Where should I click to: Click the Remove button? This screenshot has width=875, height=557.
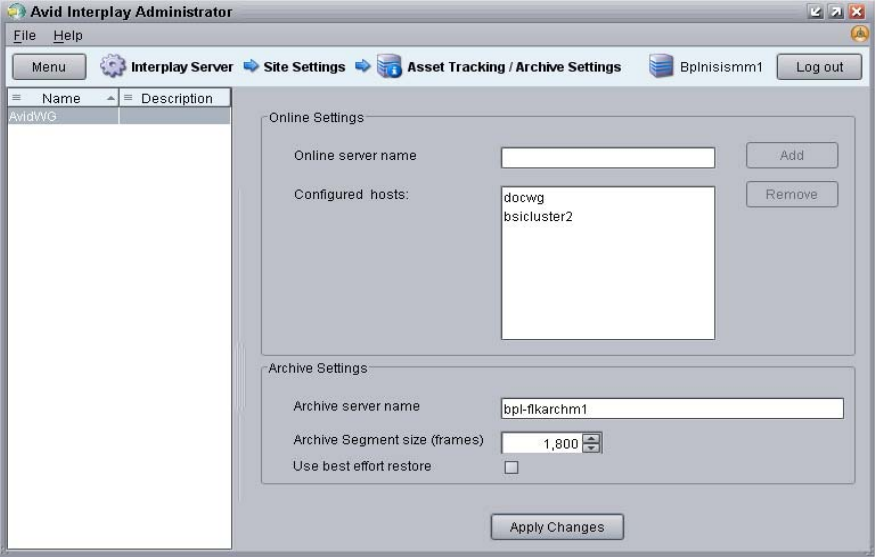coord(792,194)
